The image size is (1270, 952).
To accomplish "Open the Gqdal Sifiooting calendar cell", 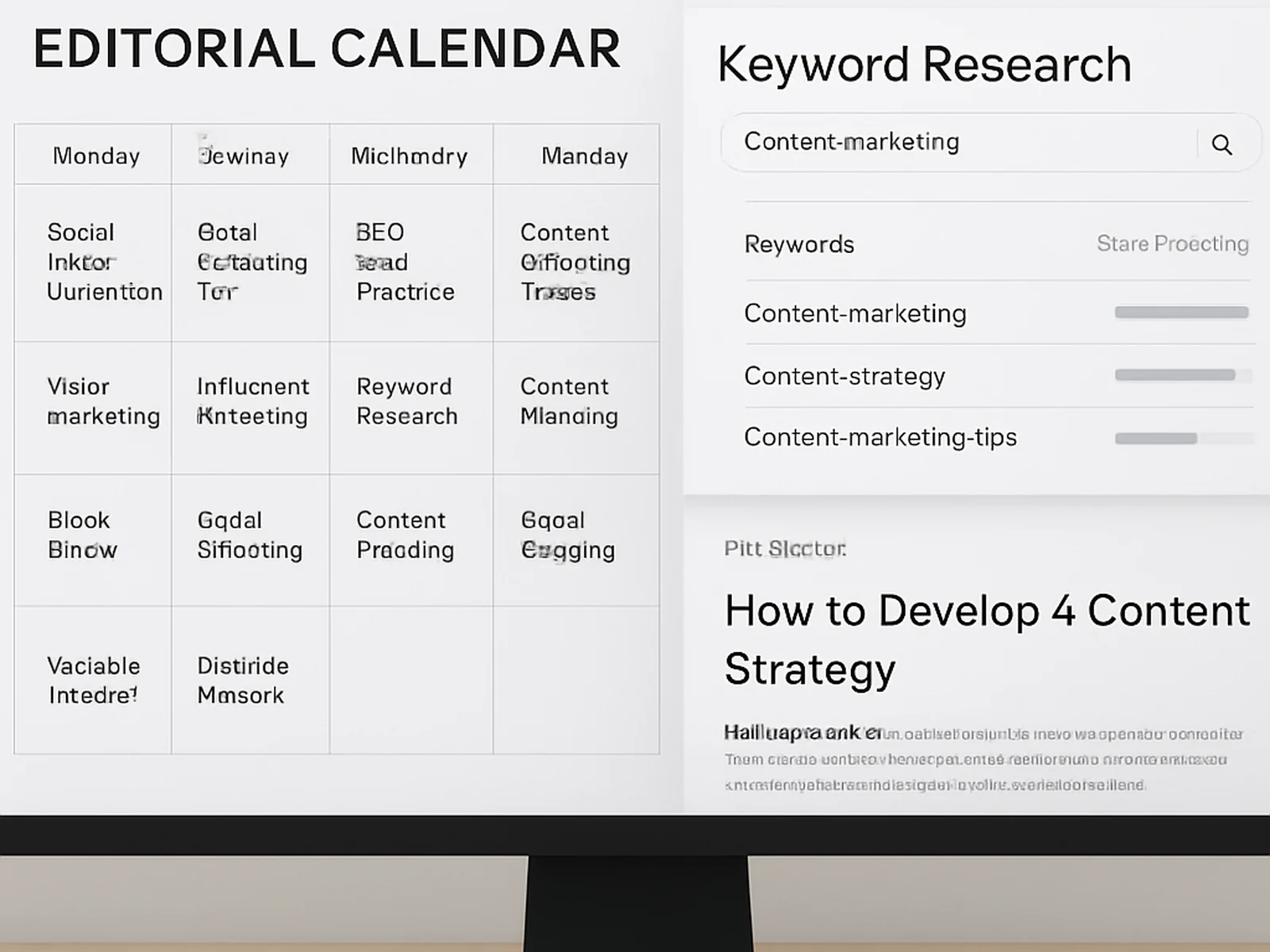I will click(251, 540).
